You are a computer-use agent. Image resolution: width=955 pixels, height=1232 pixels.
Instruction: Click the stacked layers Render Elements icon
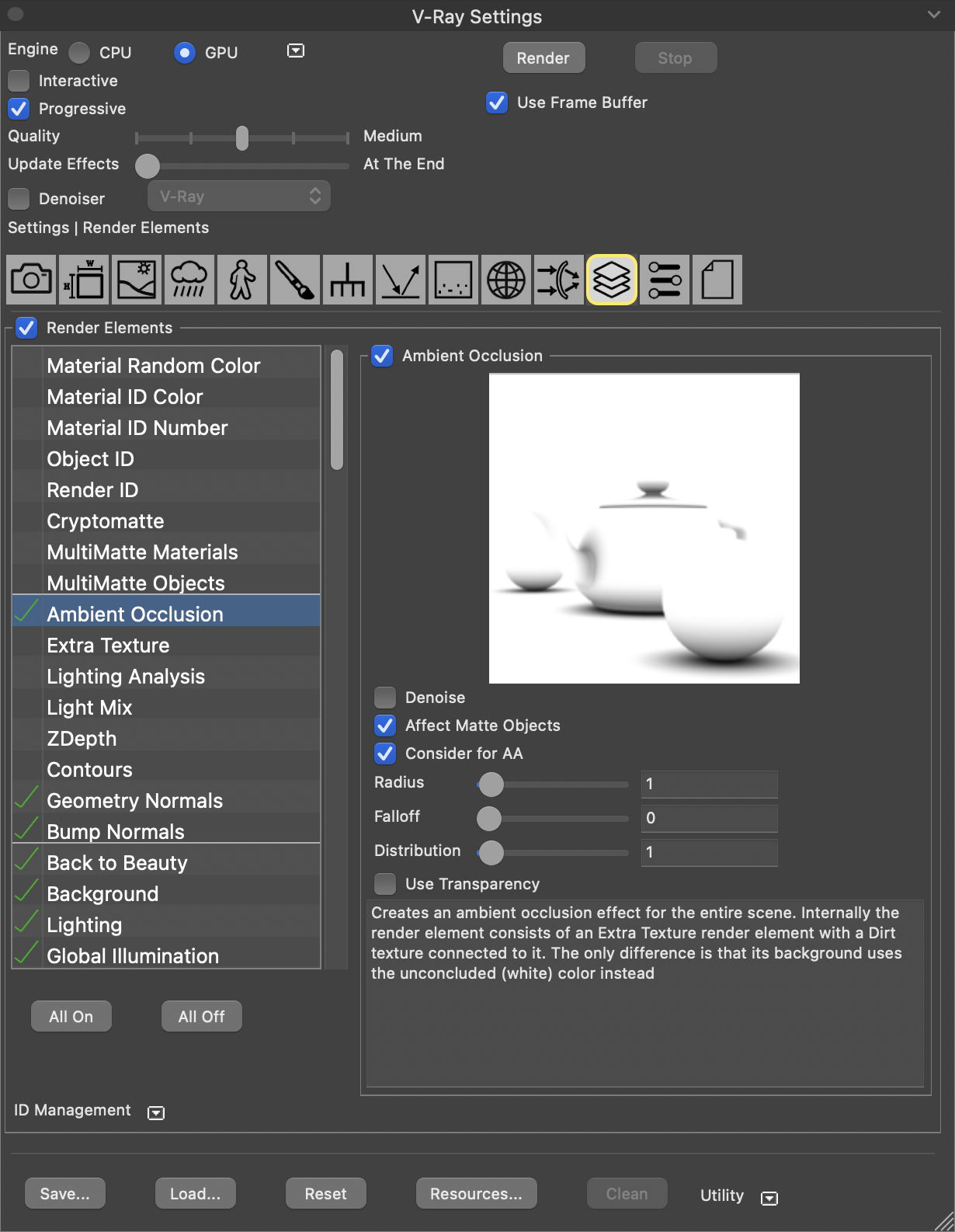click(612, 280)
